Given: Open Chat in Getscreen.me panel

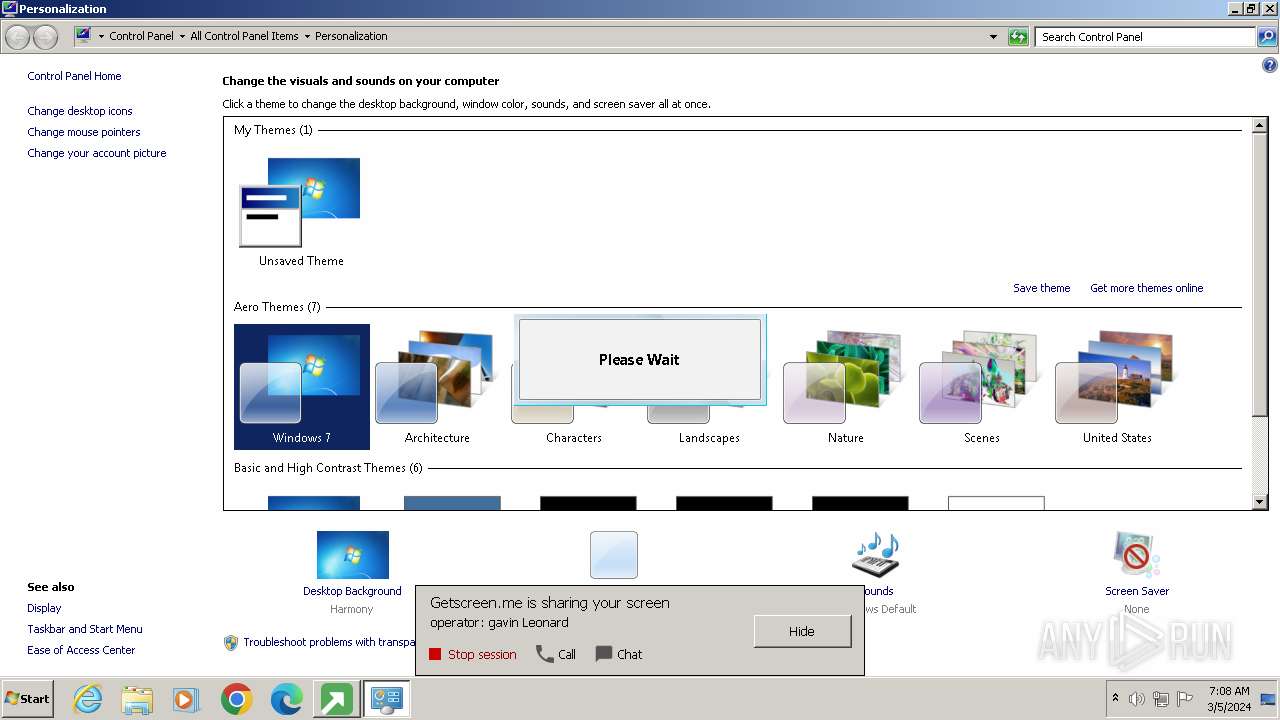Looking at the screenshot, I should pyautogui.click(x=619, y=654).
